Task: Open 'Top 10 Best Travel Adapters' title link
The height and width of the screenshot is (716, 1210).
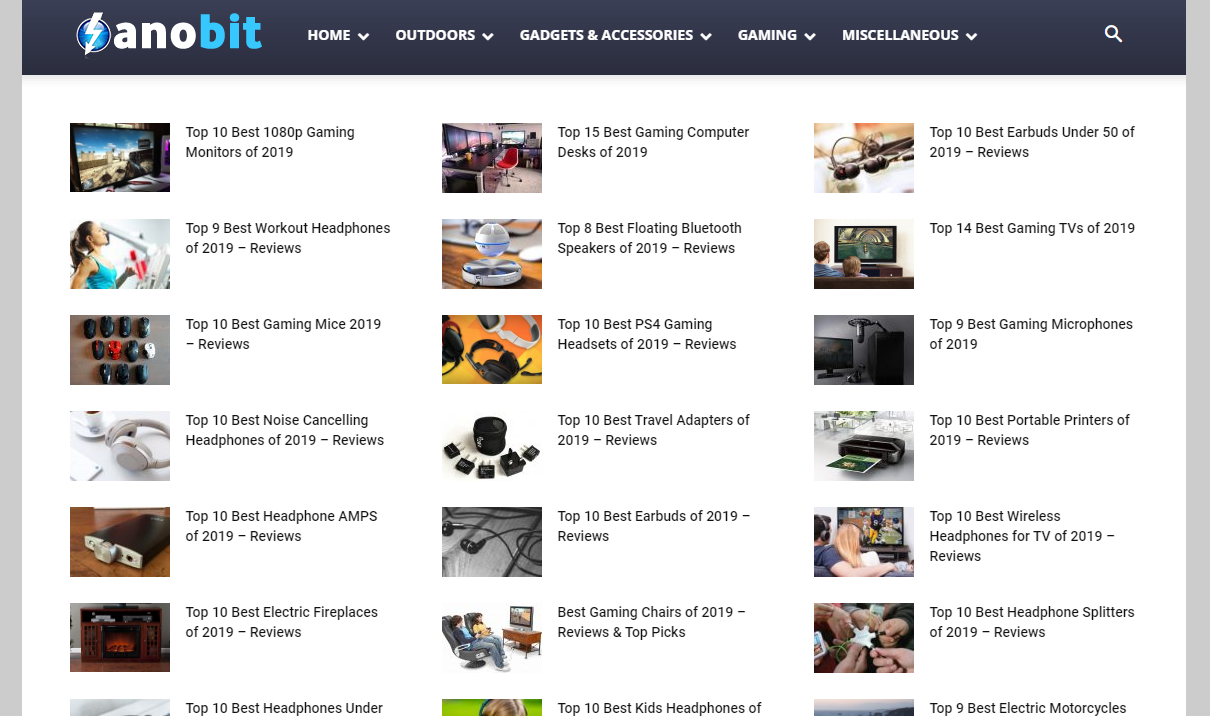Action: tap(653, 430)
